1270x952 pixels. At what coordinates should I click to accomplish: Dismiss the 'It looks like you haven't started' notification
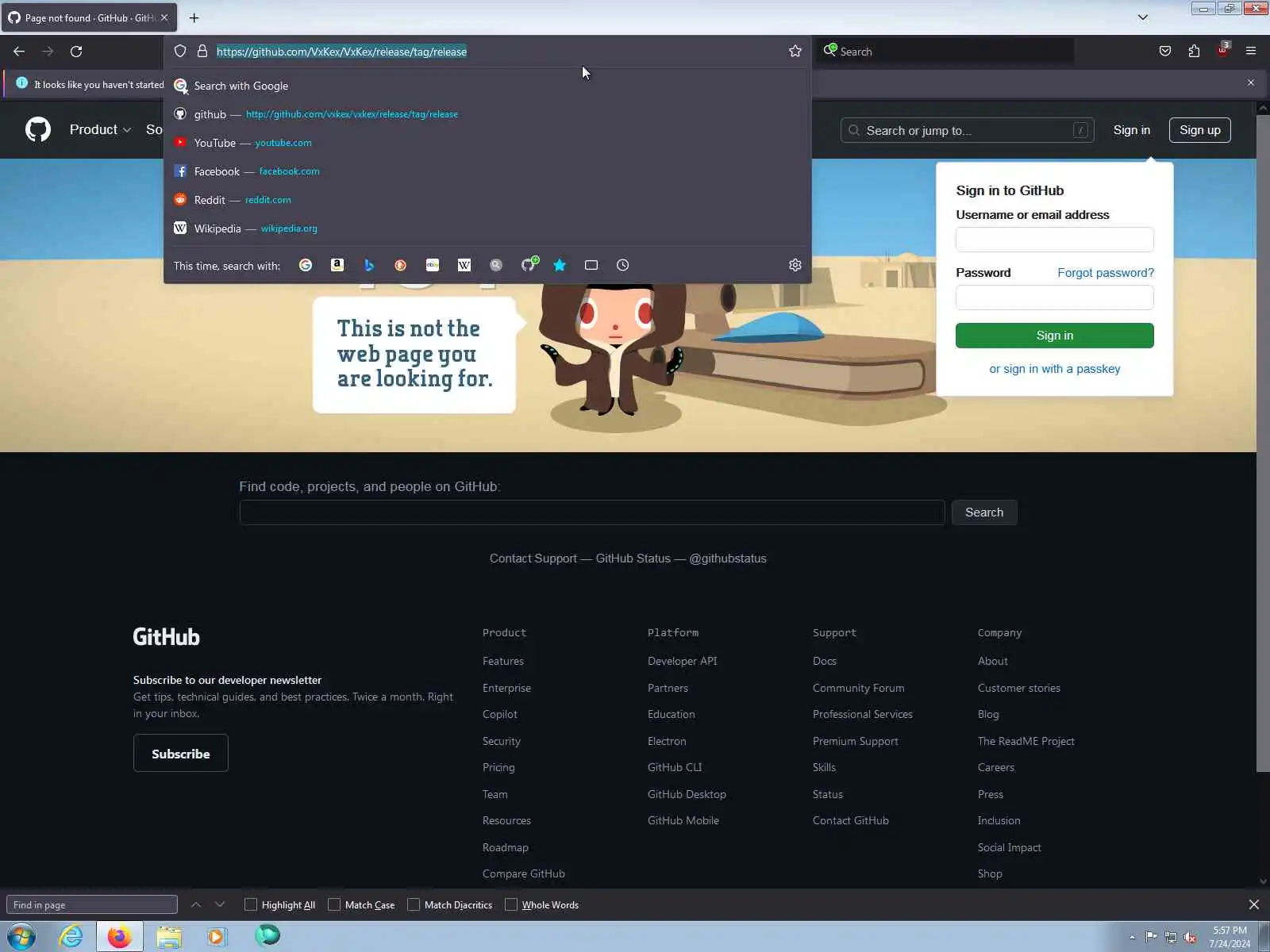click(x=1251, y=83)
